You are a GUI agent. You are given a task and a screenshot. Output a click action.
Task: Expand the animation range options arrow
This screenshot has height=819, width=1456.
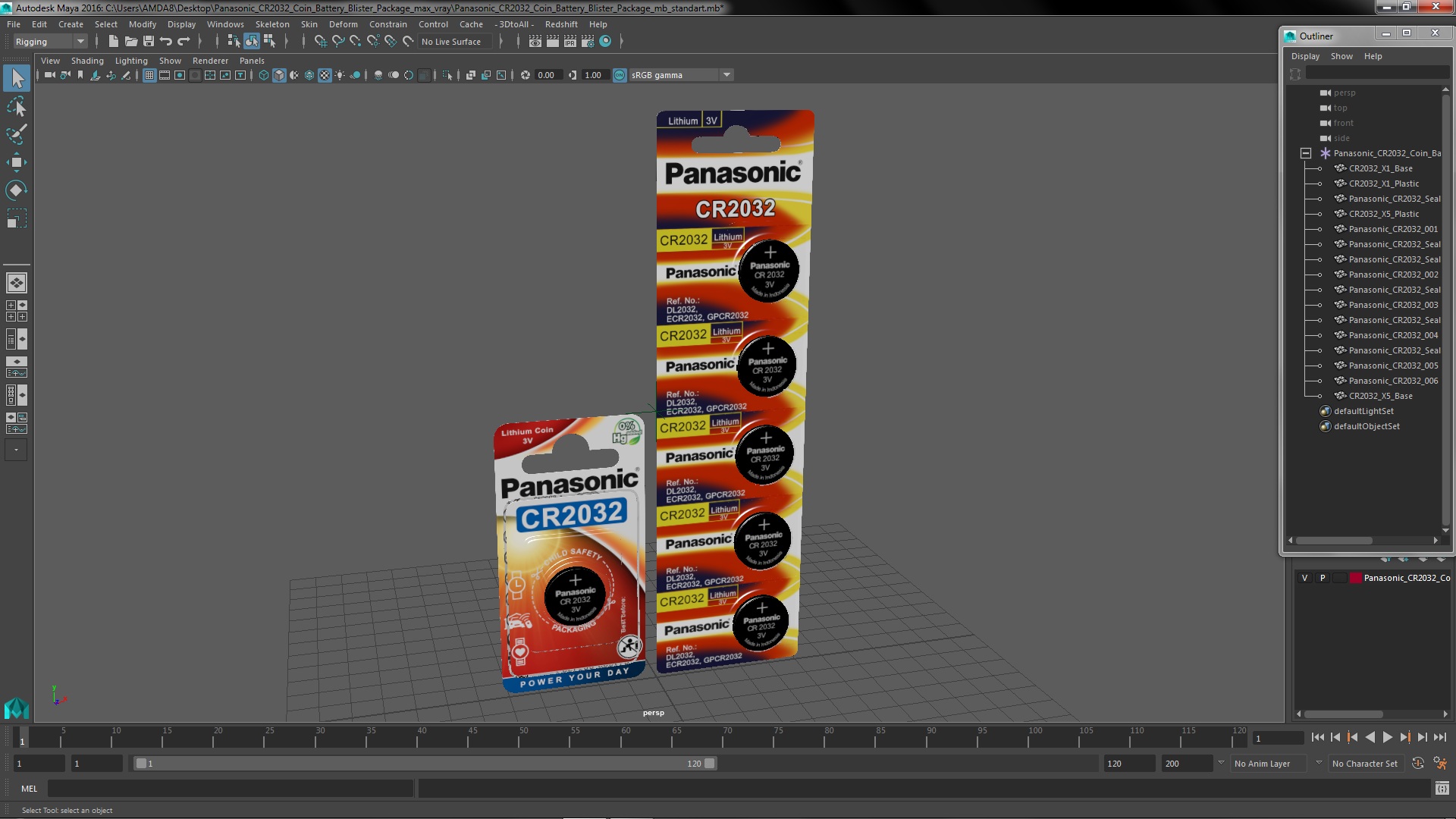pos(1220,763)
